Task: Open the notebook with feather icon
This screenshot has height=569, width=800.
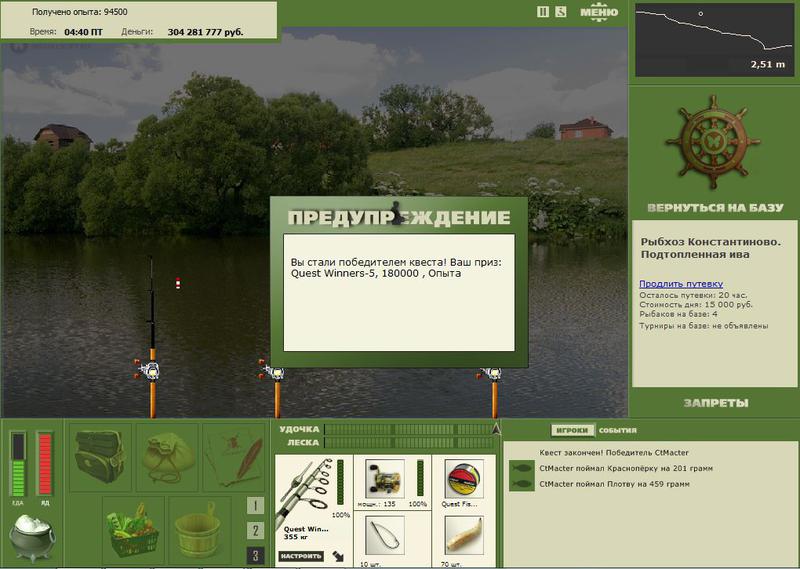Action: [x=234, y=457]
